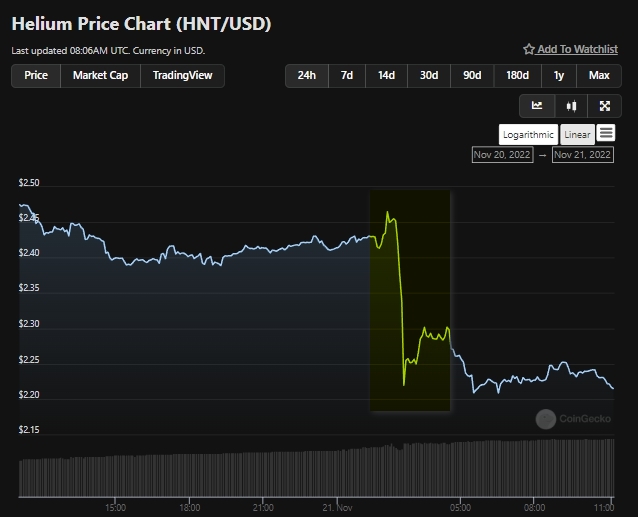The width and height of the screenshot is (638, 517).
Task: Choose the 14d time range
Action: [x=386, y=75]
